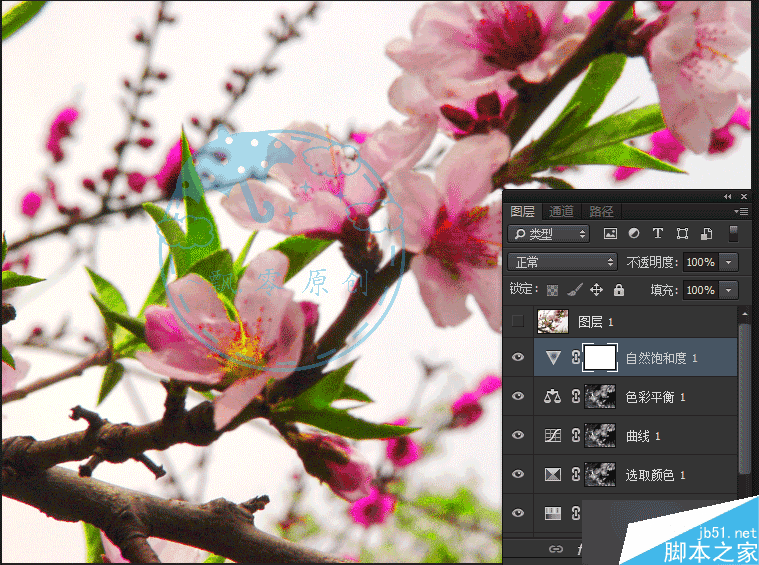This screenshot has height=565, width=759.
Task: Hide the 曲线 1 layer
Action: [518, 435]
